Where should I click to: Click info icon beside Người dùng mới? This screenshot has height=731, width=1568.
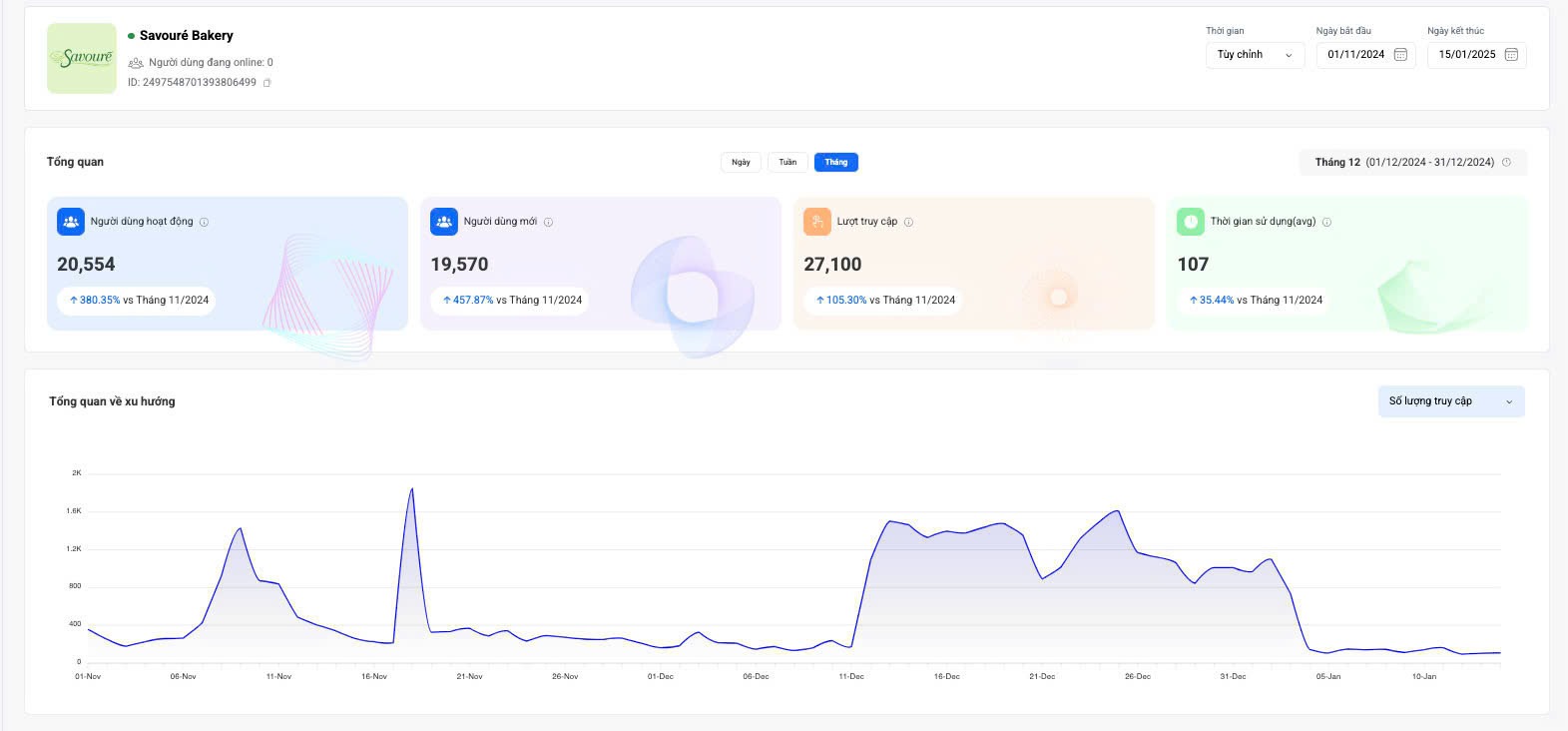click(x=548, y=223)
